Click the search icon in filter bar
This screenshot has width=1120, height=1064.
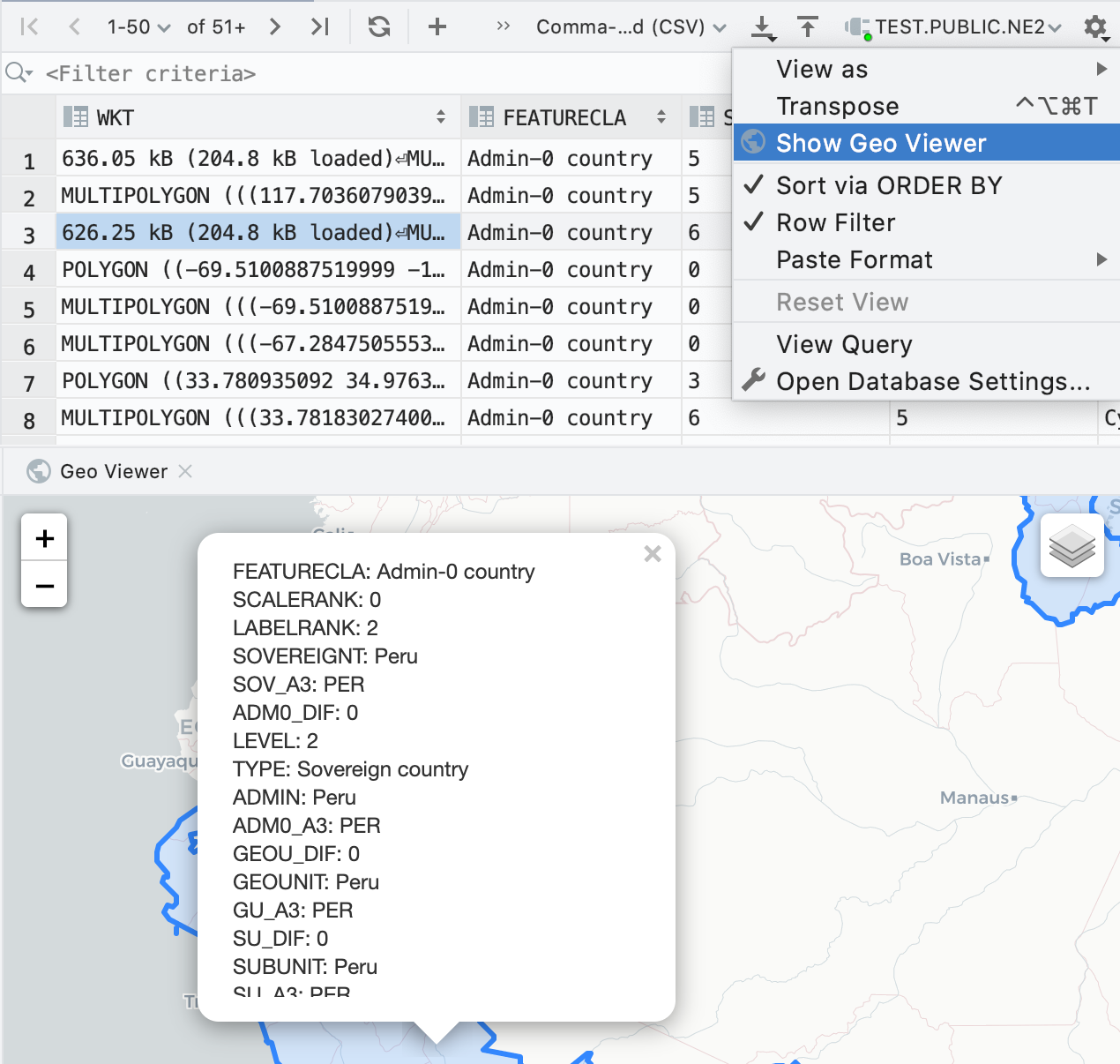pos(19,72)
